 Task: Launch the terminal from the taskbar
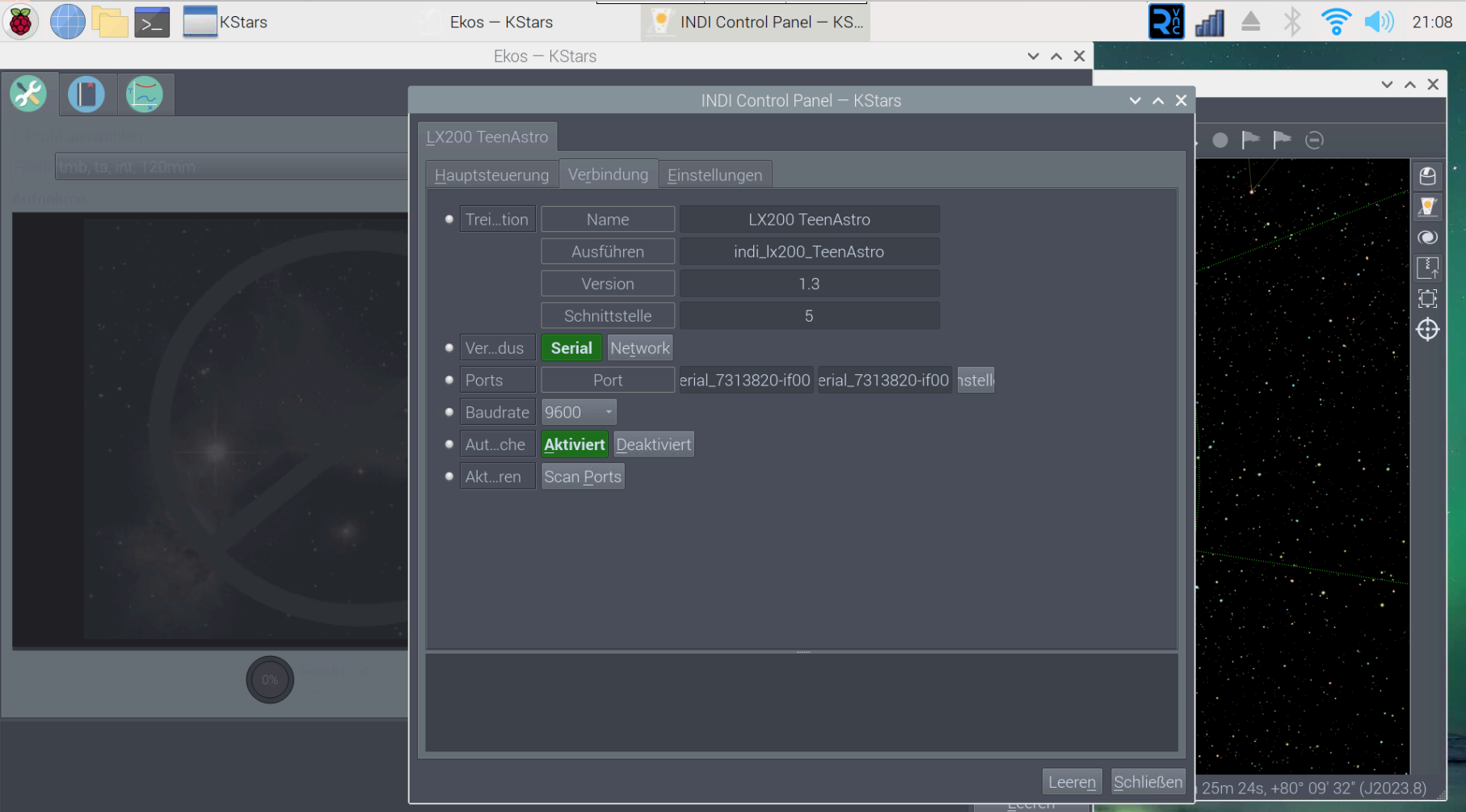point(152,22)
